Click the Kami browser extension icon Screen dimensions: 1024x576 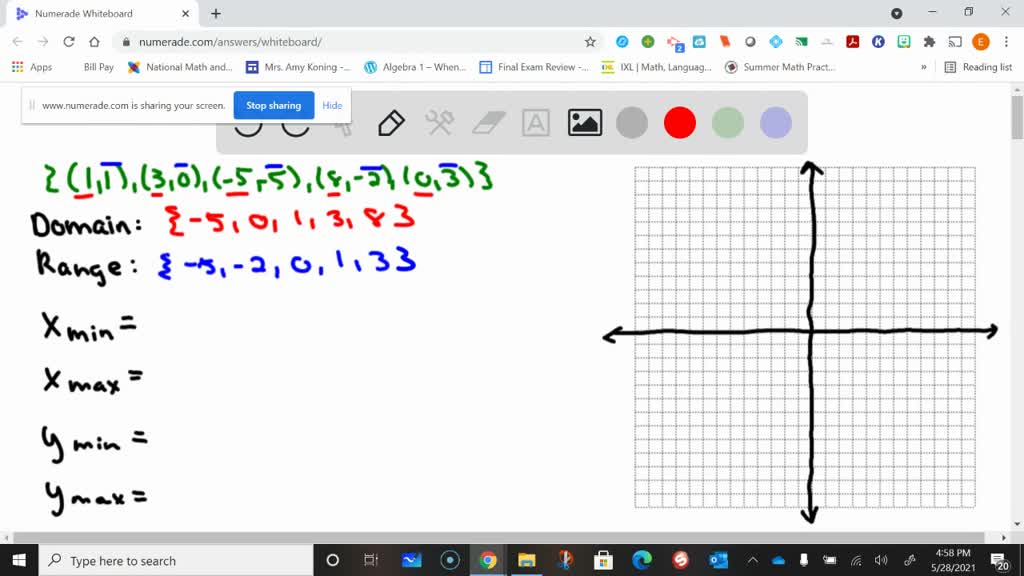click(878, 42)
